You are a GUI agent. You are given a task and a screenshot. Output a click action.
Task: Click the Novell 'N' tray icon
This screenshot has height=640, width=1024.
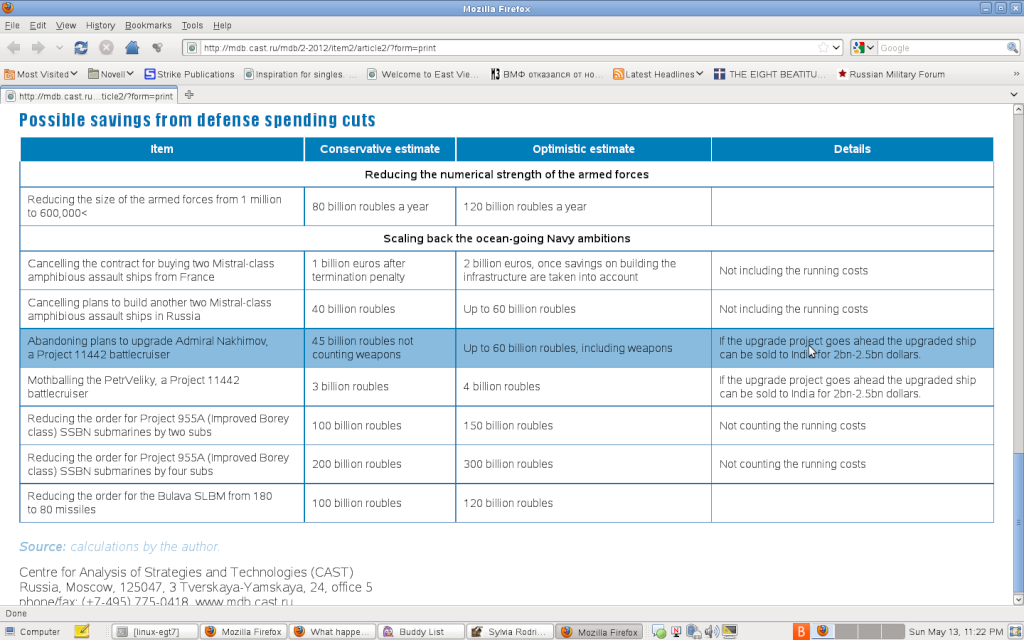pyautogui.click(x=676, y=632)
